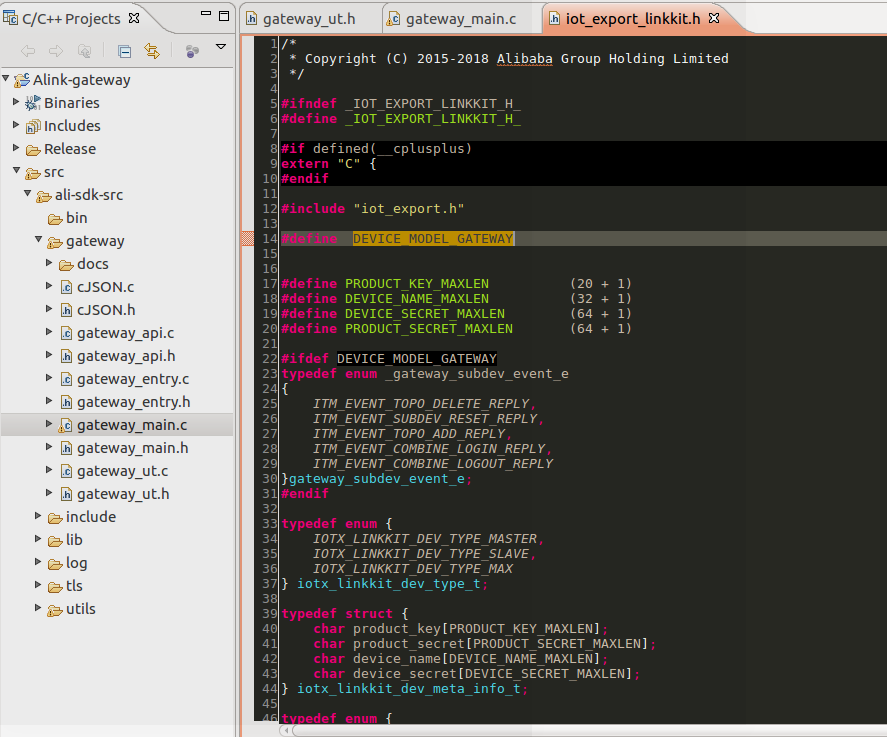Click scroll-left arrow of horizontal scrollbar

point(286,731)
